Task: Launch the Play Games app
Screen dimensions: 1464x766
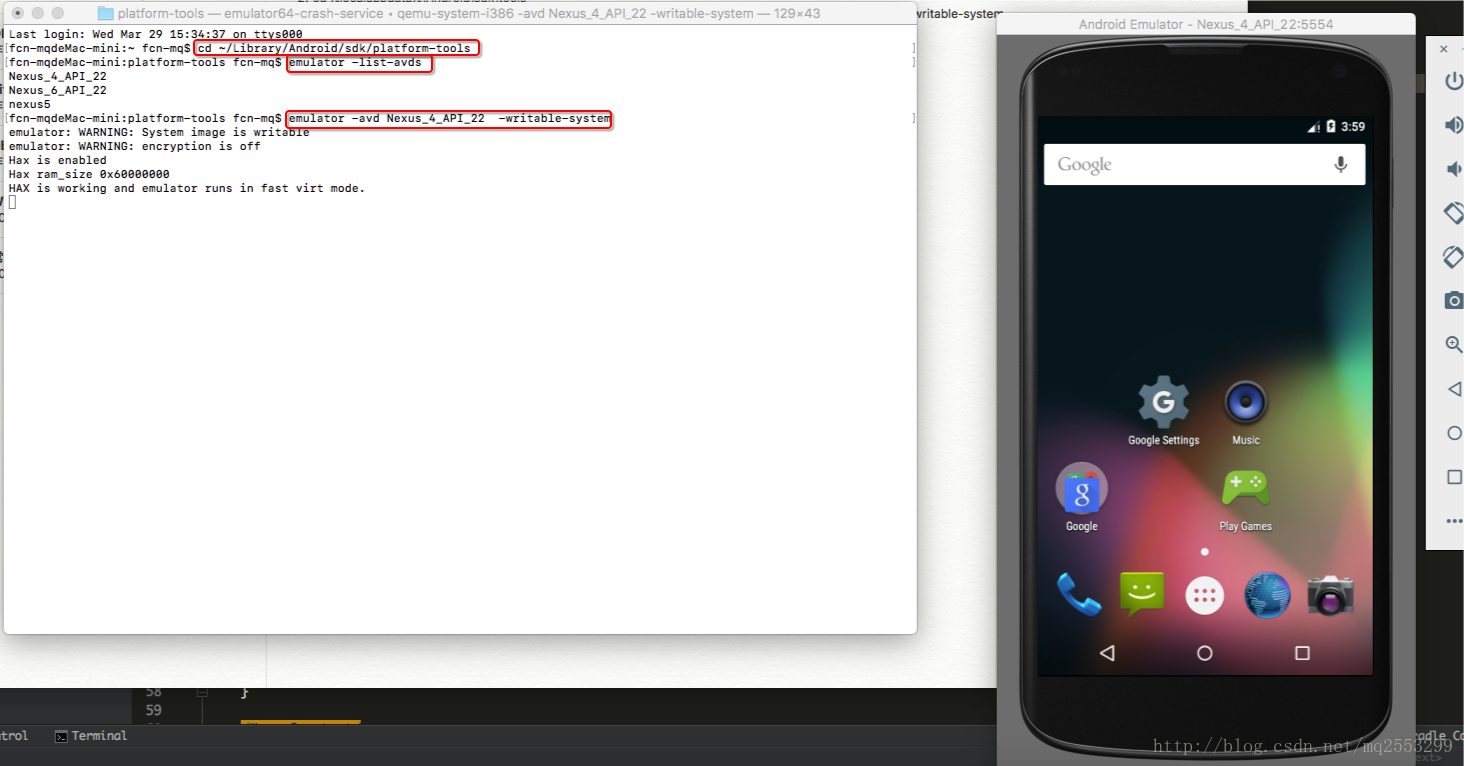Action: pos(1245,498)
